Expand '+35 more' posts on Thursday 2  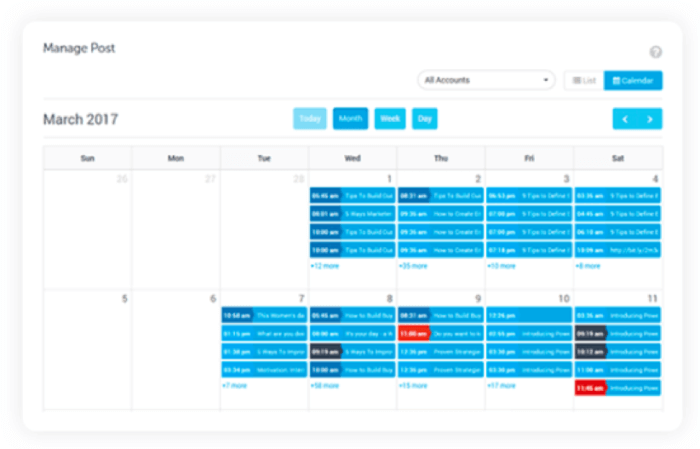click(413, 266)
